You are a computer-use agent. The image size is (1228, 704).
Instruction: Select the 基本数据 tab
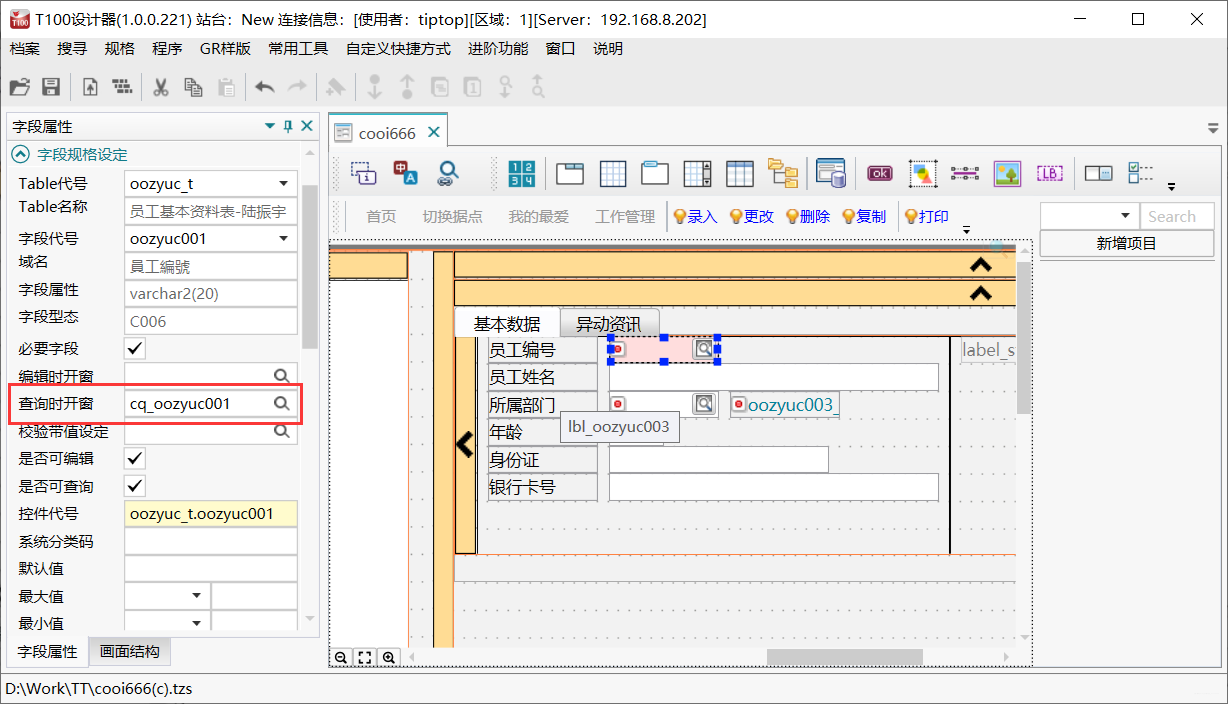(507, 324)
